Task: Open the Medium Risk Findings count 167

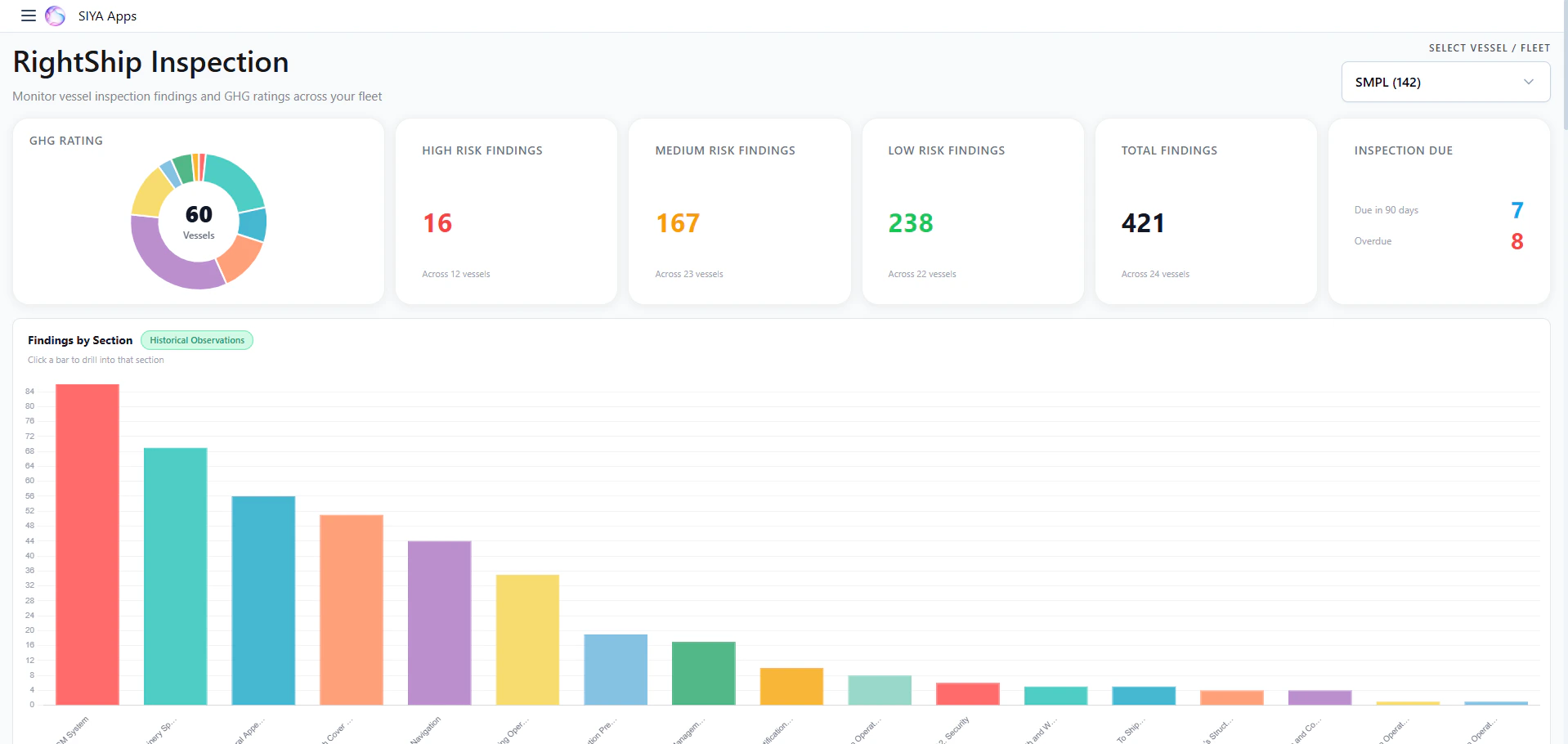Action: pyautogui.click(x=678, y=223)
